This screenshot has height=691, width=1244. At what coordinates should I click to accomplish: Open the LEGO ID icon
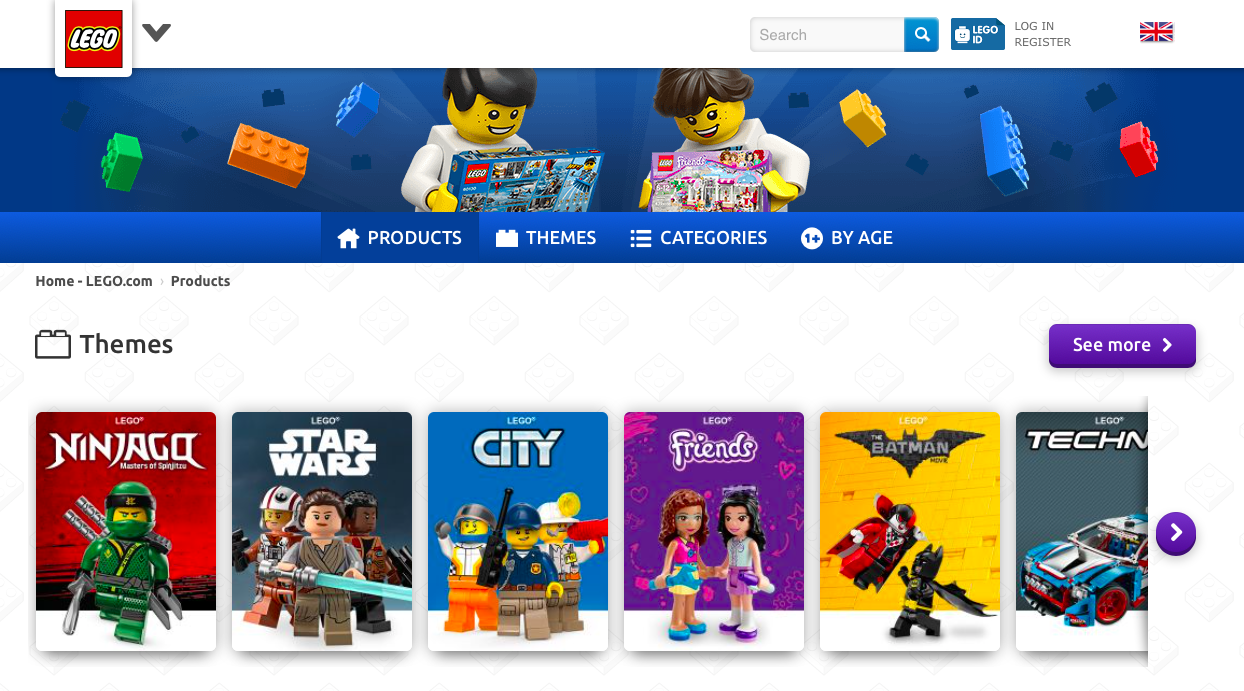click(977, 34)
